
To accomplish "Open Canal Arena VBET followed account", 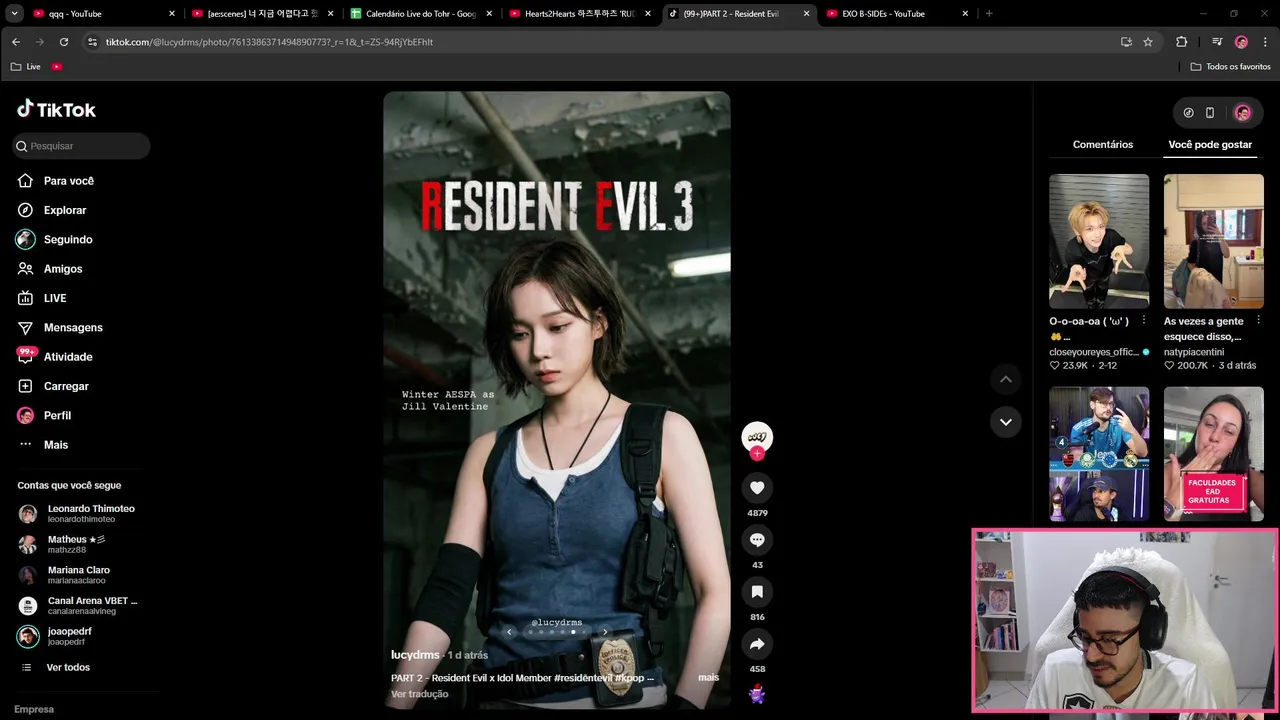I will [79, 606].
